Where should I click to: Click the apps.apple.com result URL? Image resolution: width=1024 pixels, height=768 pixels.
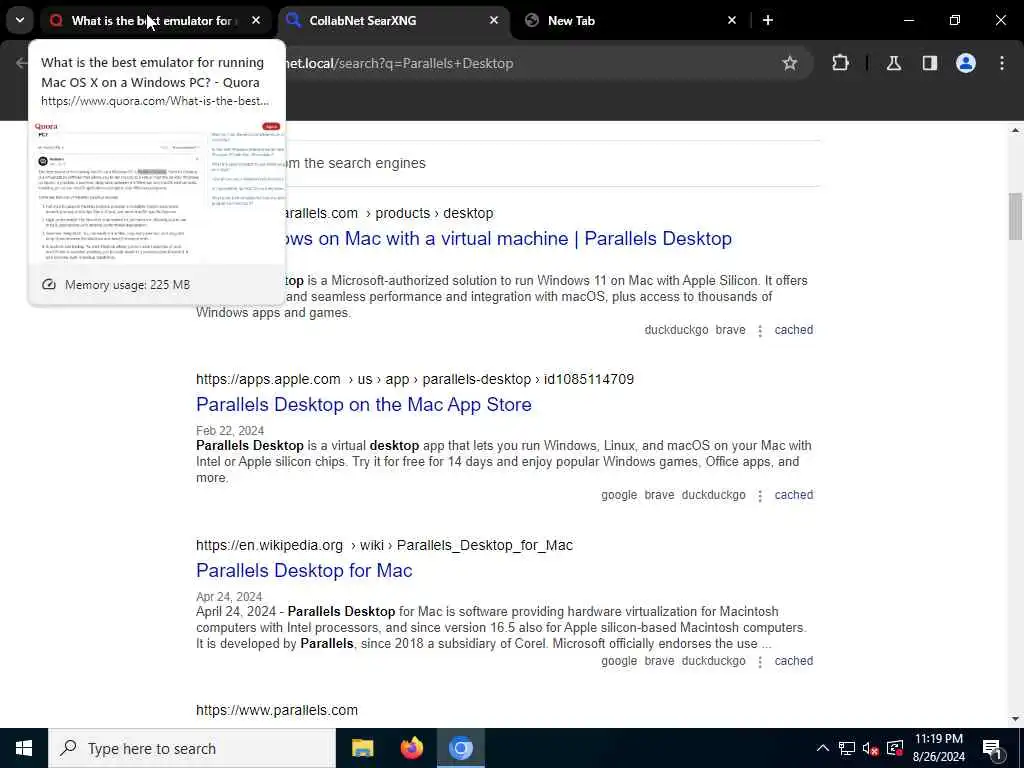click(415, 379)
